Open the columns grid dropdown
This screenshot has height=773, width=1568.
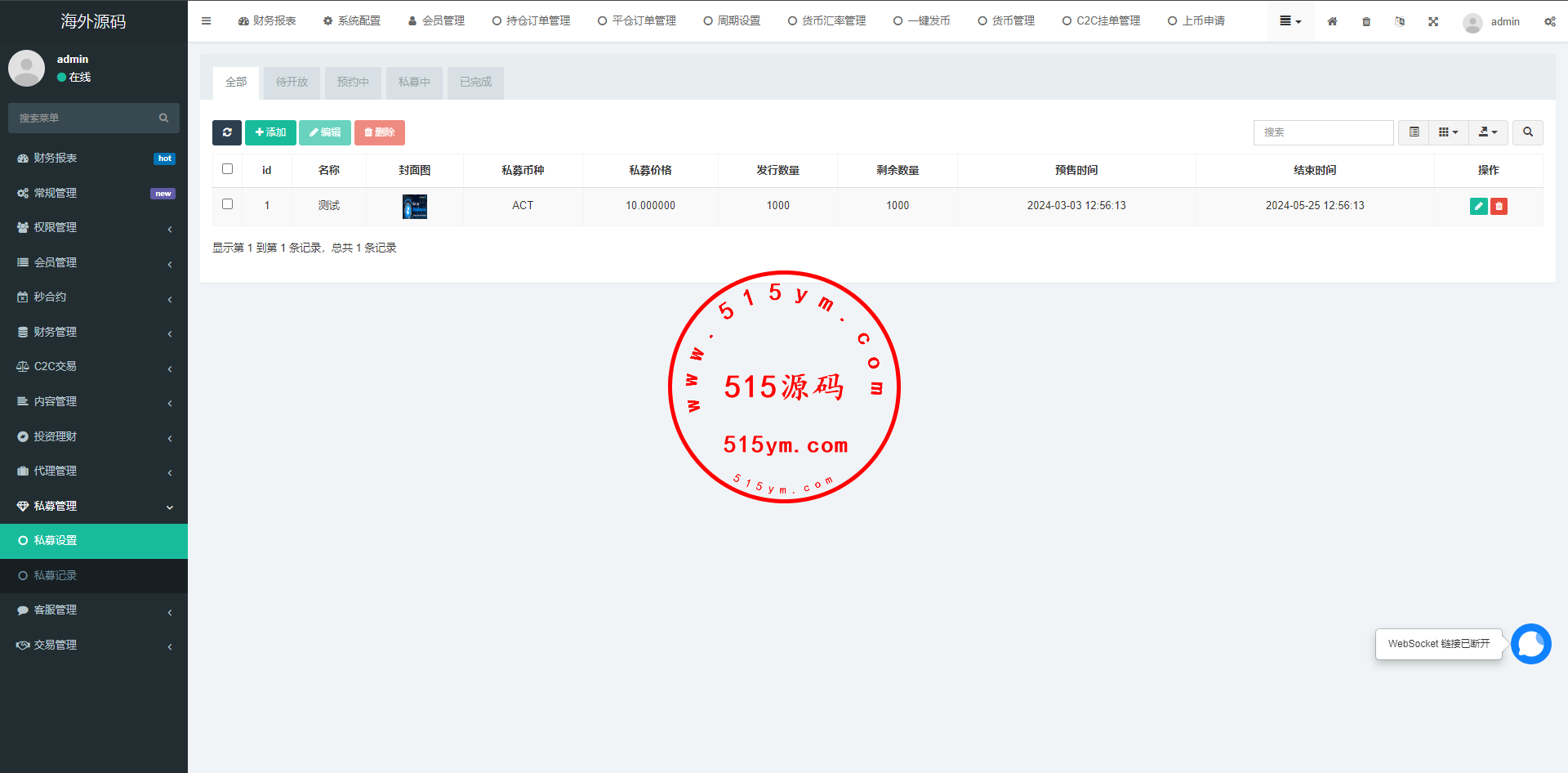1448,132
